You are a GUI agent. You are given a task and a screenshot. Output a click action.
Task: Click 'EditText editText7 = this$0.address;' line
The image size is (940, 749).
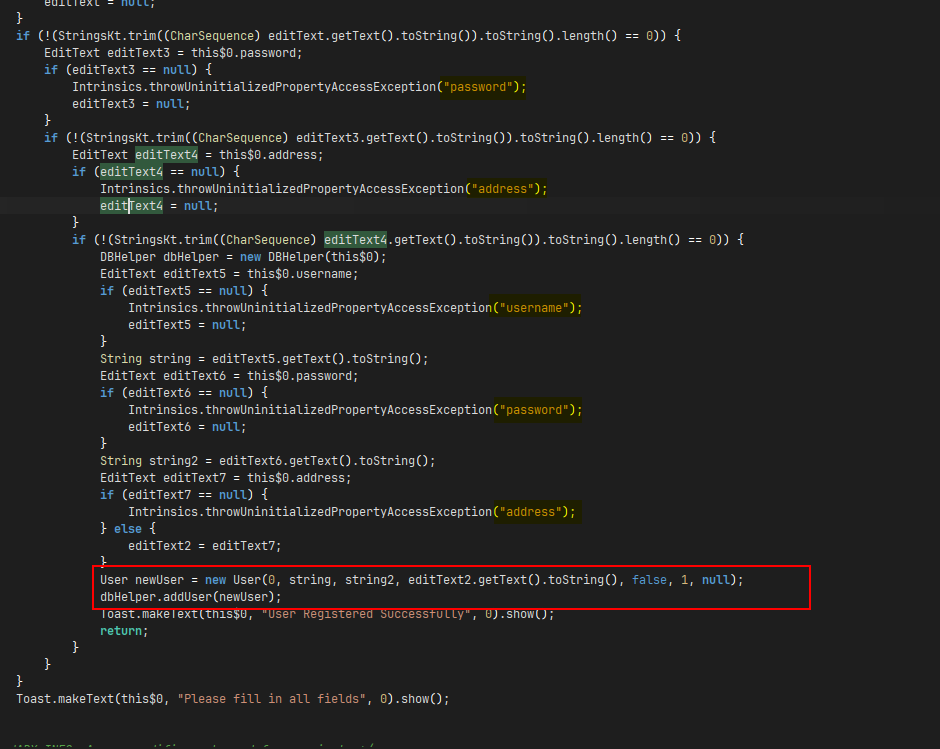pos(225,478)
